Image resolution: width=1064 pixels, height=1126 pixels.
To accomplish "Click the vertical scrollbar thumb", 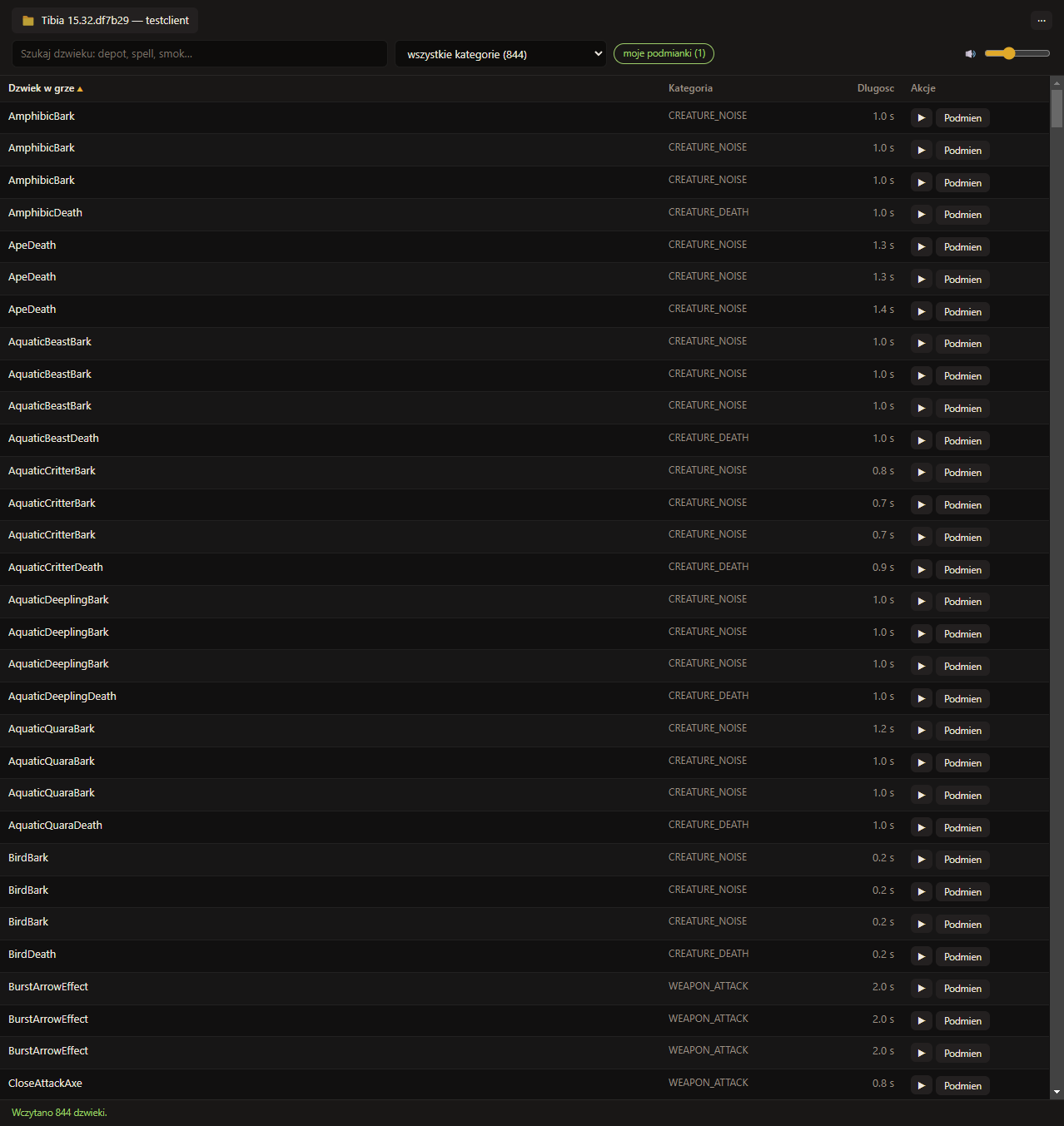I will (1057, 108).
